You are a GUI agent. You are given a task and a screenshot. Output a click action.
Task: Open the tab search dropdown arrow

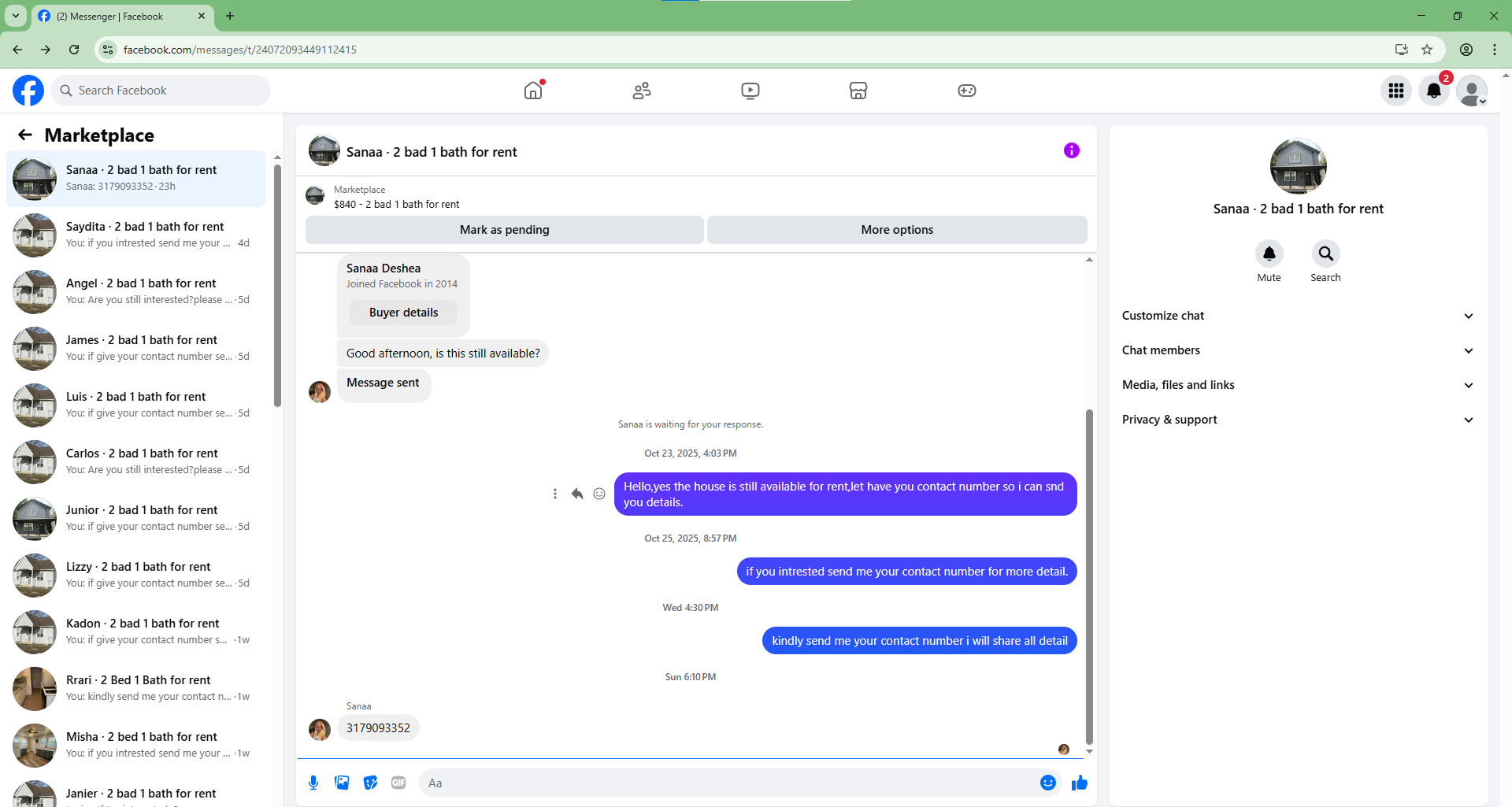16,16
